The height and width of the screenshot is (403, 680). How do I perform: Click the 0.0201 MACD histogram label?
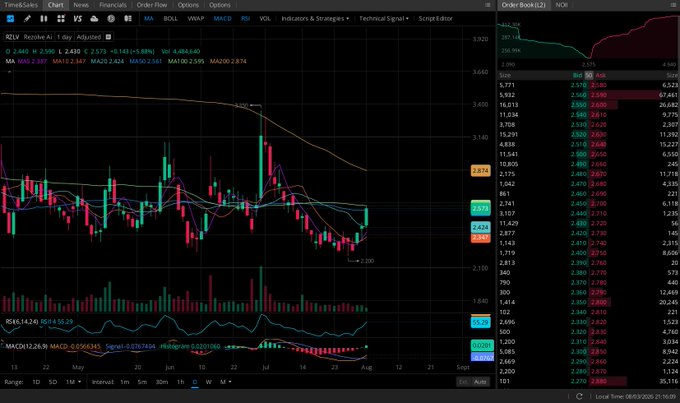pos(482,345)
